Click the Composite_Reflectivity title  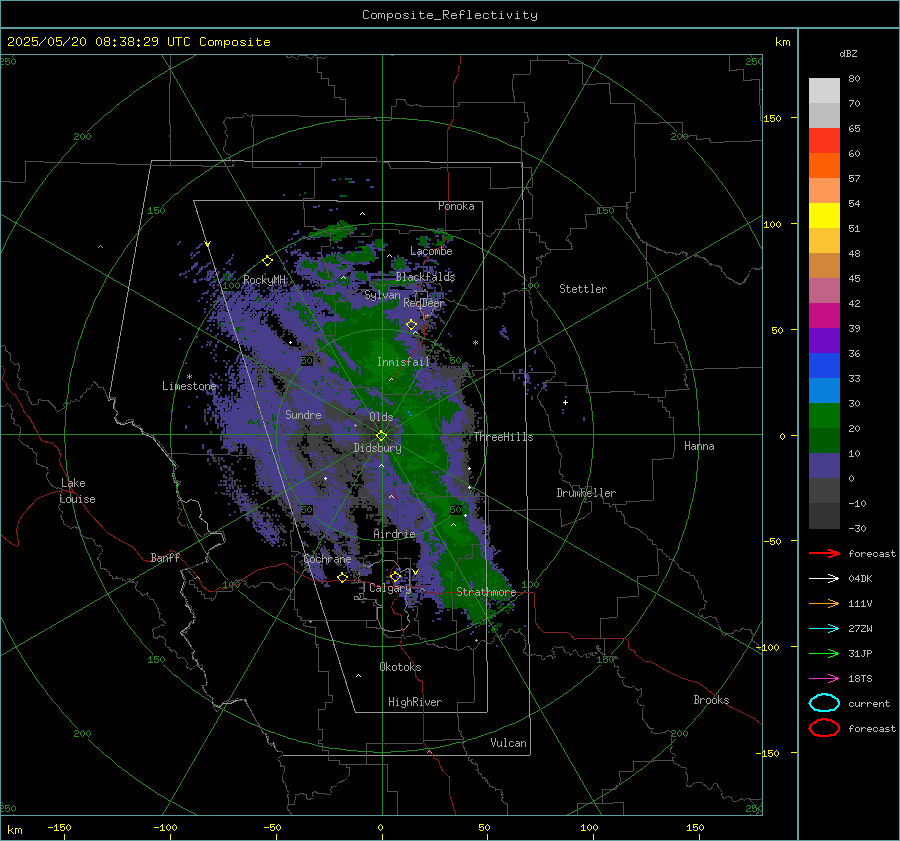click(x=450, y=15)
